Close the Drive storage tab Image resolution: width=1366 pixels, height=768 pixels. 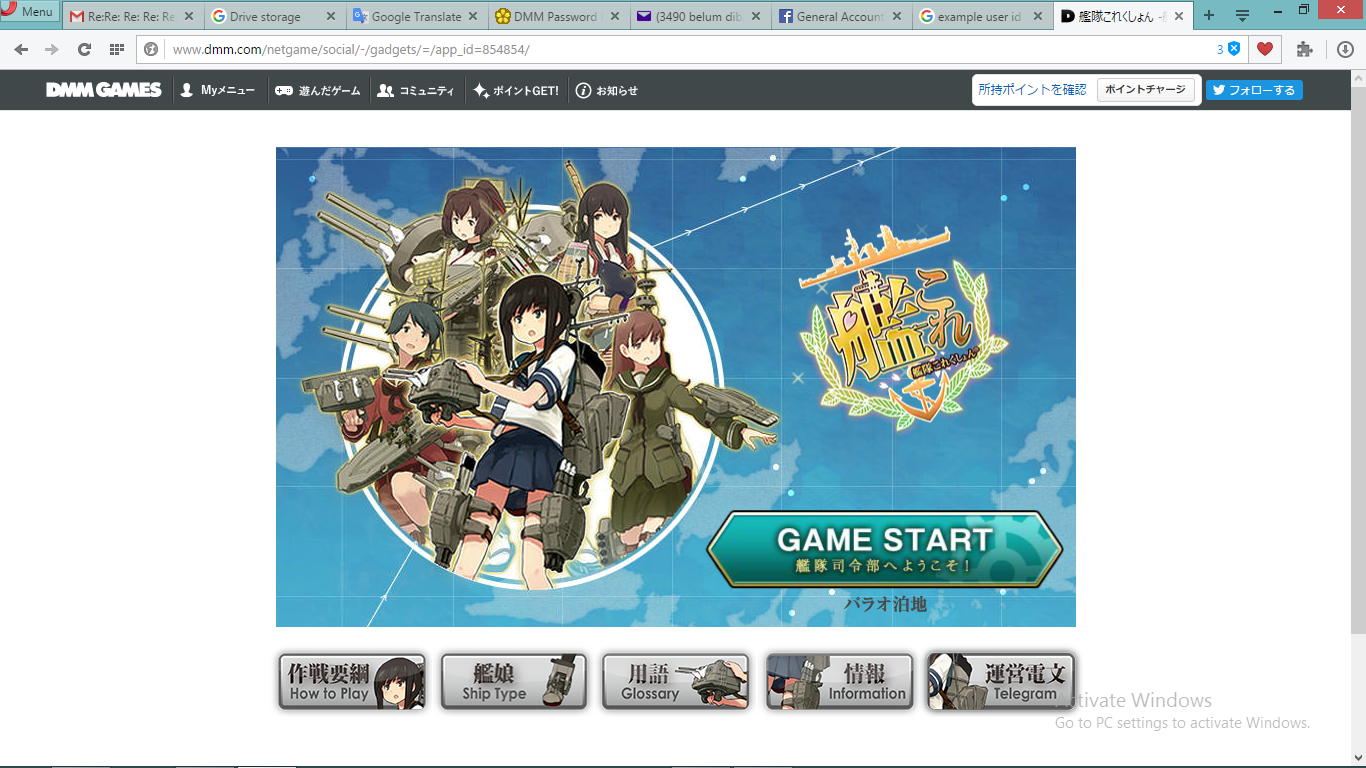pyautogui.click(x=331, y=17)
